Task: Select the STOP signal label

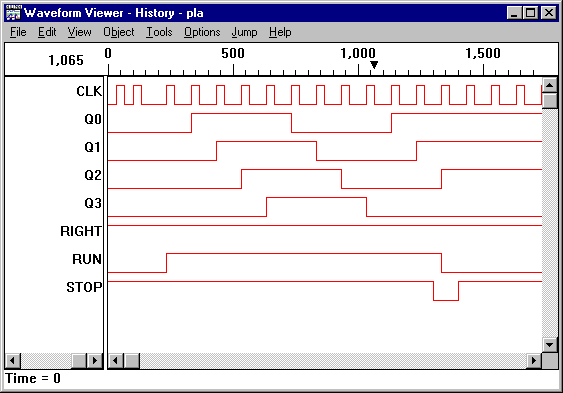Action: pyautogui.click(x=84, y=287)
